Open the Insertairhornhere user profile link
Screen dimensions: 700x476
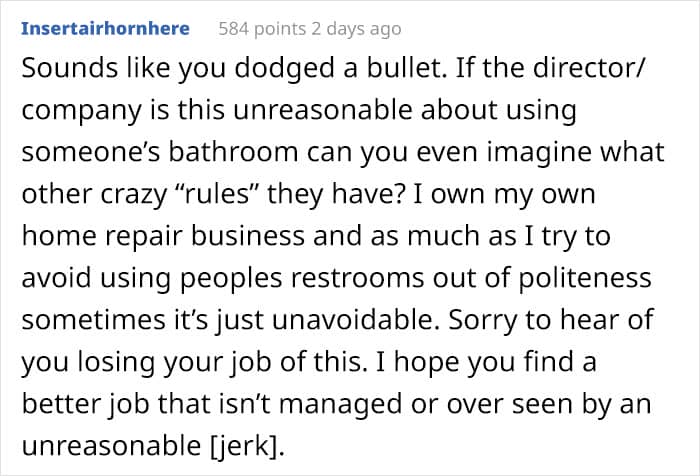[x=105, y=29]
